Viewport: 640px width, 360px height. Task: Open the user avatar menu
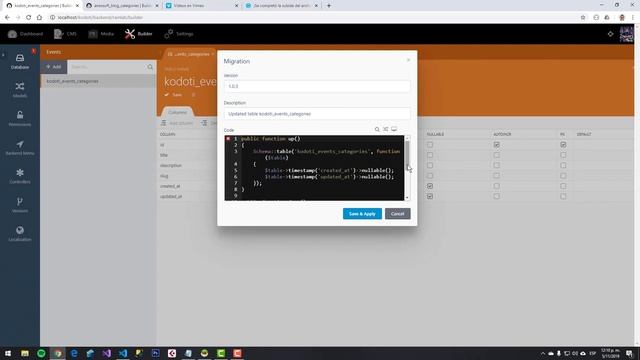point(626,34)
